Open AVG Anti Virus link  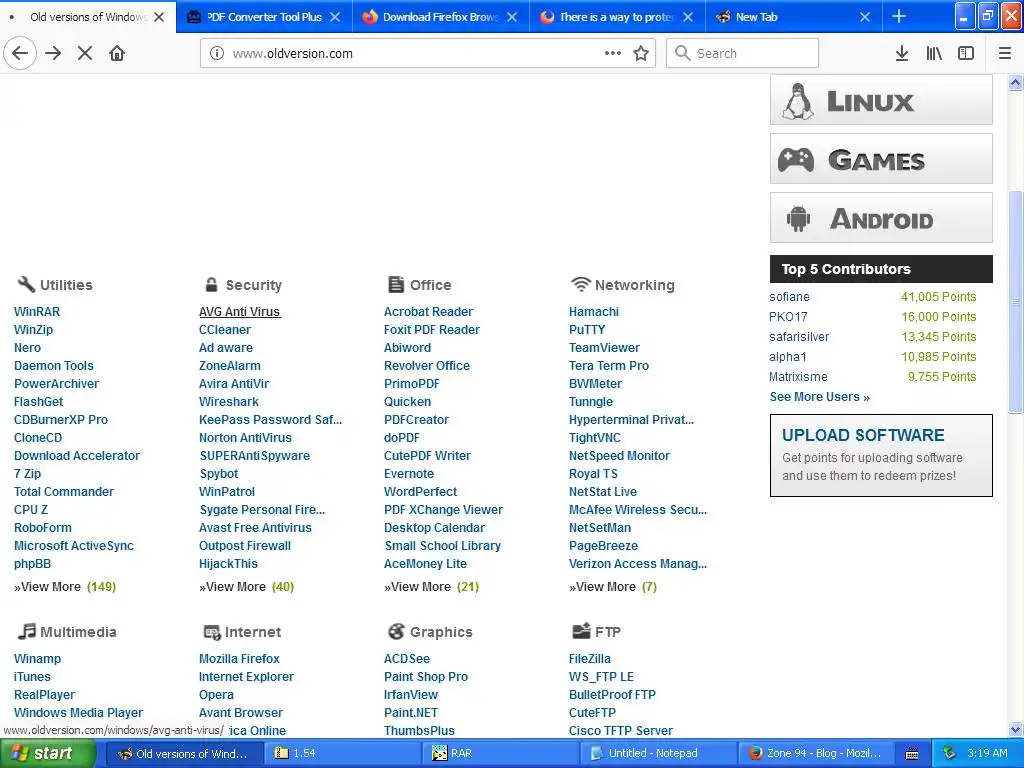coord(240,312)
